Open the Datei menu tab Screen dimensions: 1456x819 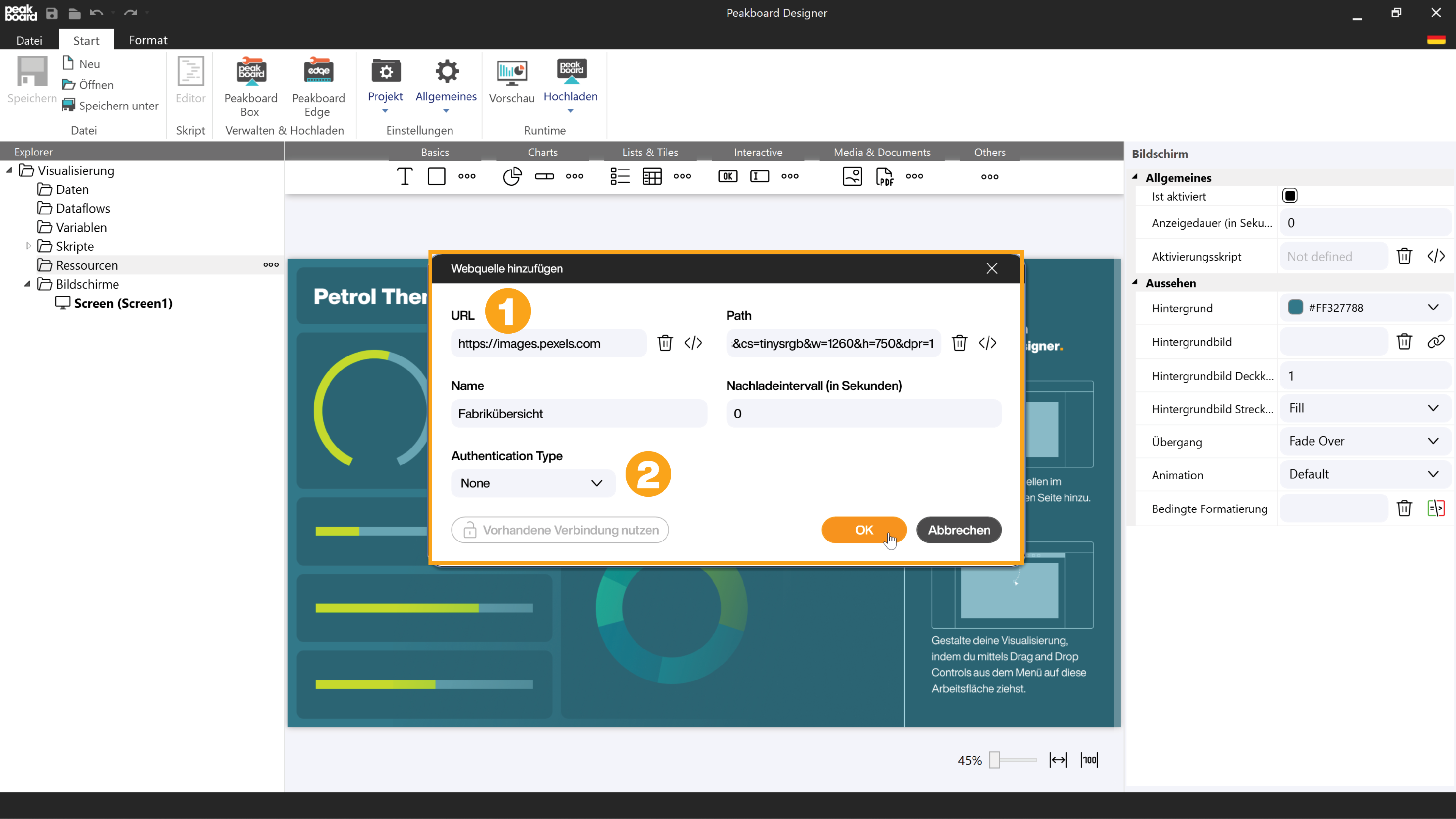point(30,40)
